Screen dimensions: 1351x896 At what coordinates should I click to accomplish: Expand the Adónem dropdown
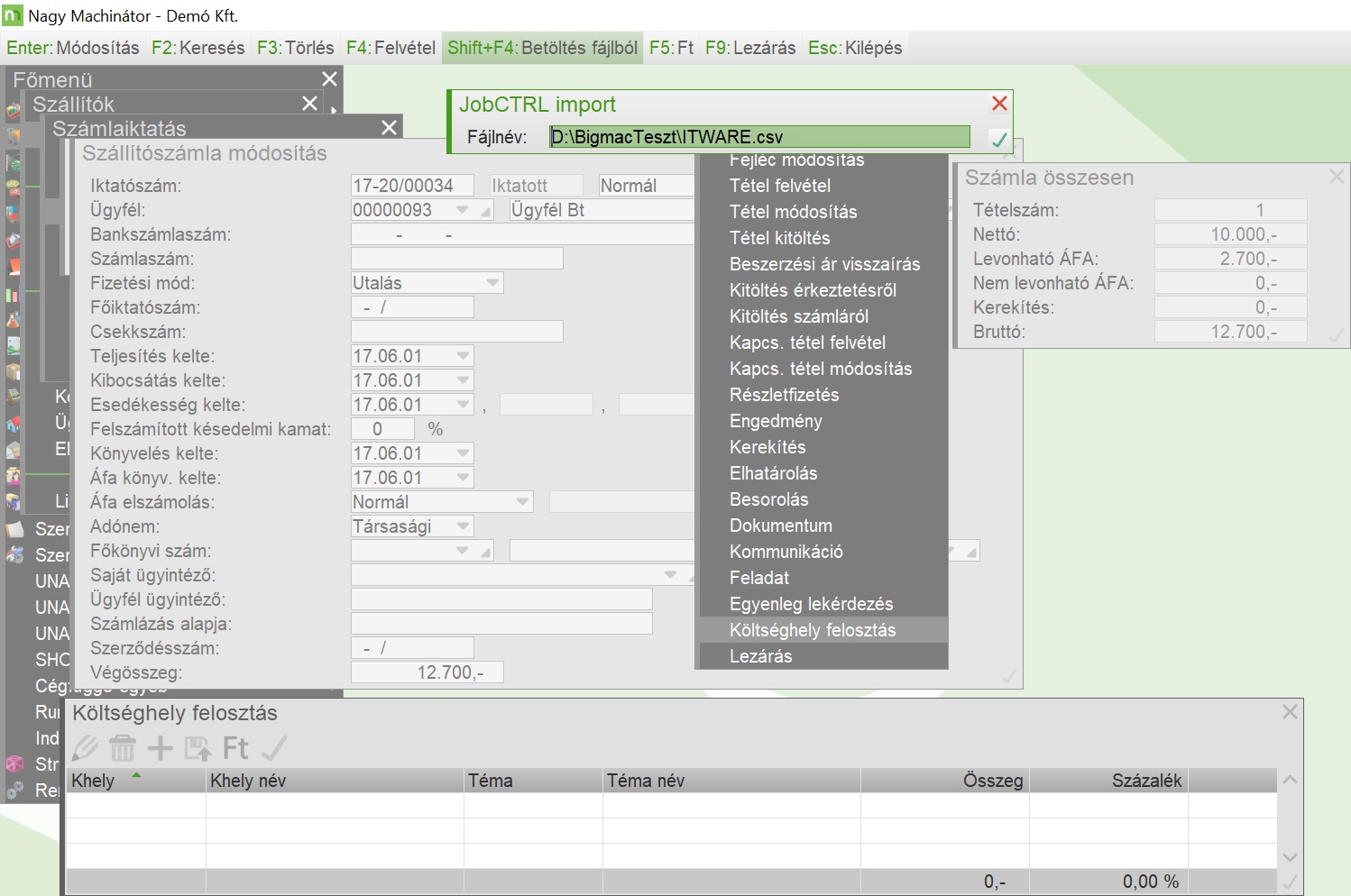point(463,526)
